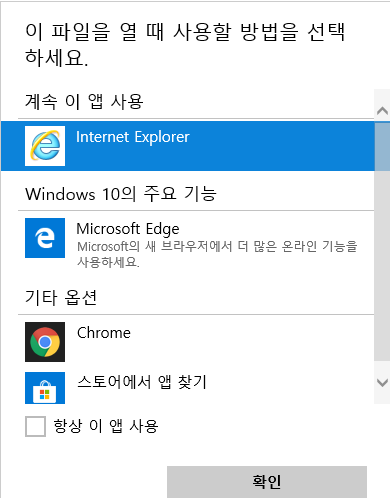390x498 pixels.
Task: Confirm with the 확인 button
Action: [267, 482]
